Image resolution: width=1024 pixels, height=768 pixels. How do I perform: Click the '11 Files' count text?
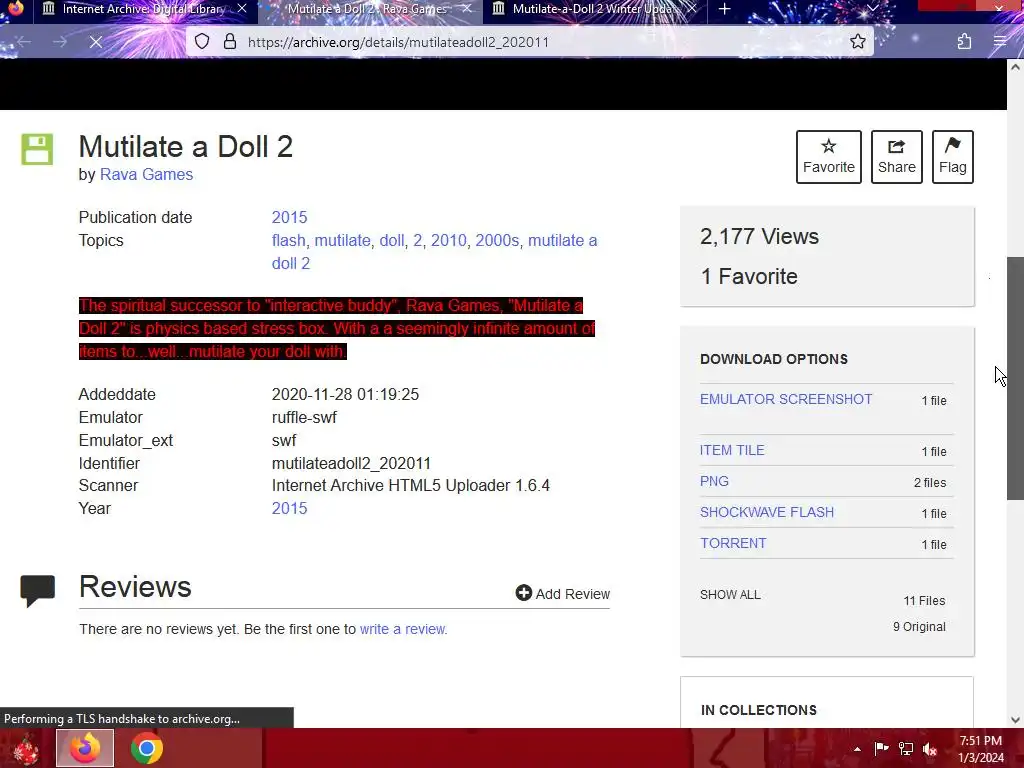point(924,600)
